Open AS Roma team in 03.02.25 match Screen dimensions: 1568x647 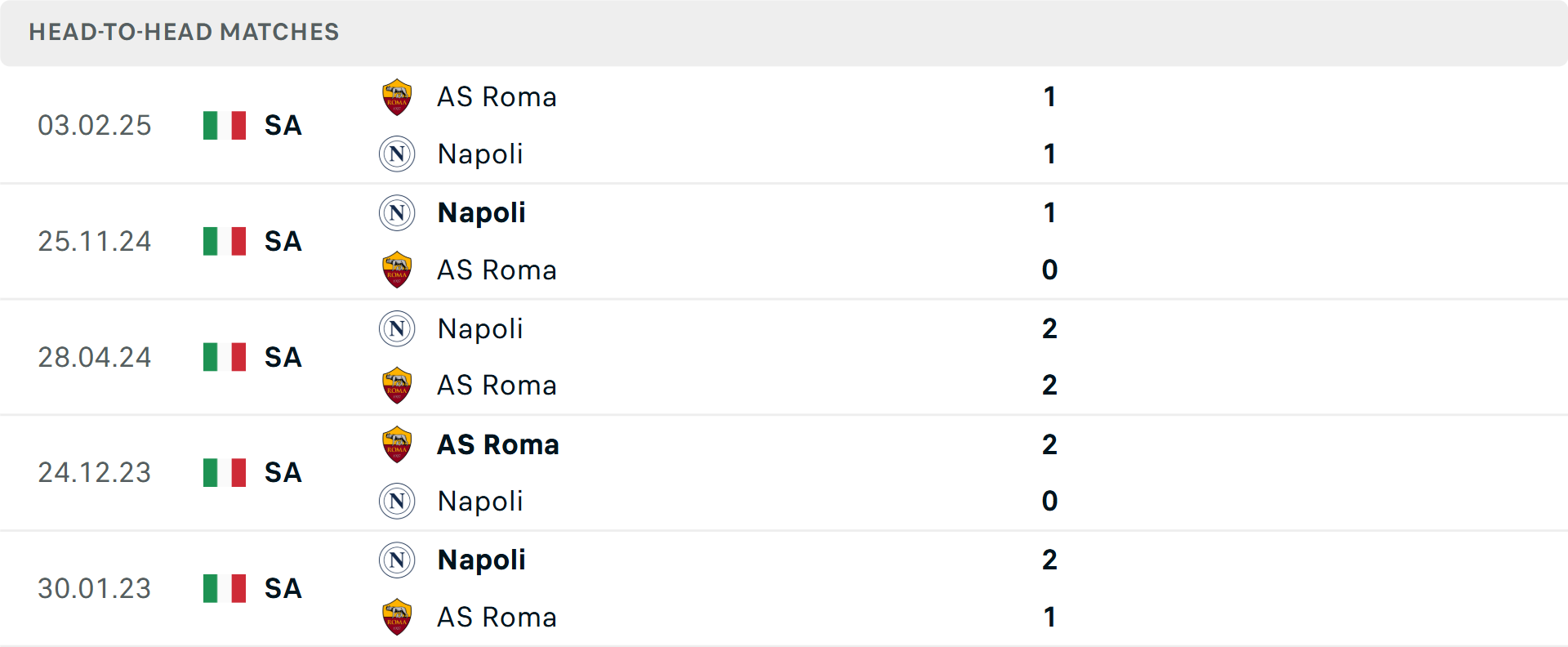point(497,97)
